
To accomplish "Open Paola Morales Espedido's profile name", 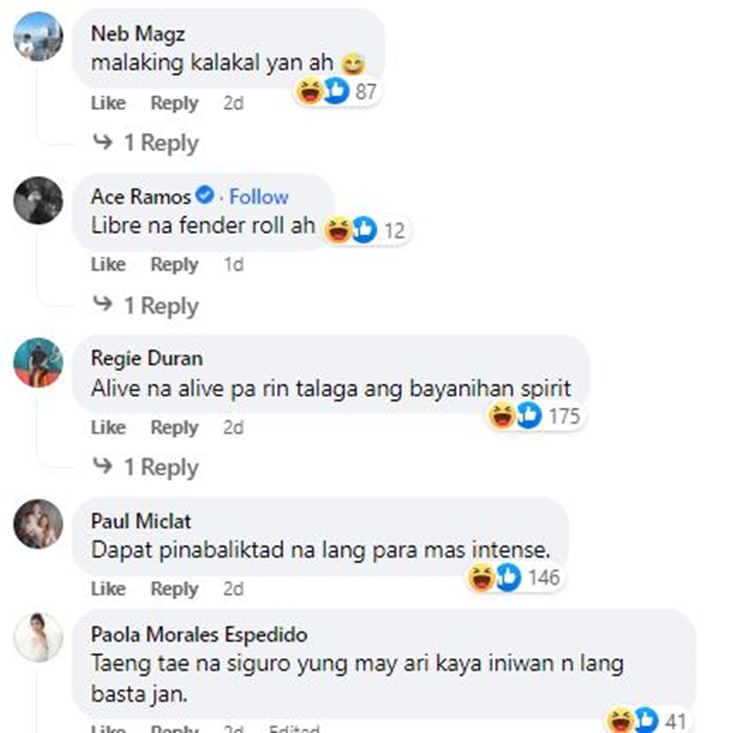I will coord(199,634).
